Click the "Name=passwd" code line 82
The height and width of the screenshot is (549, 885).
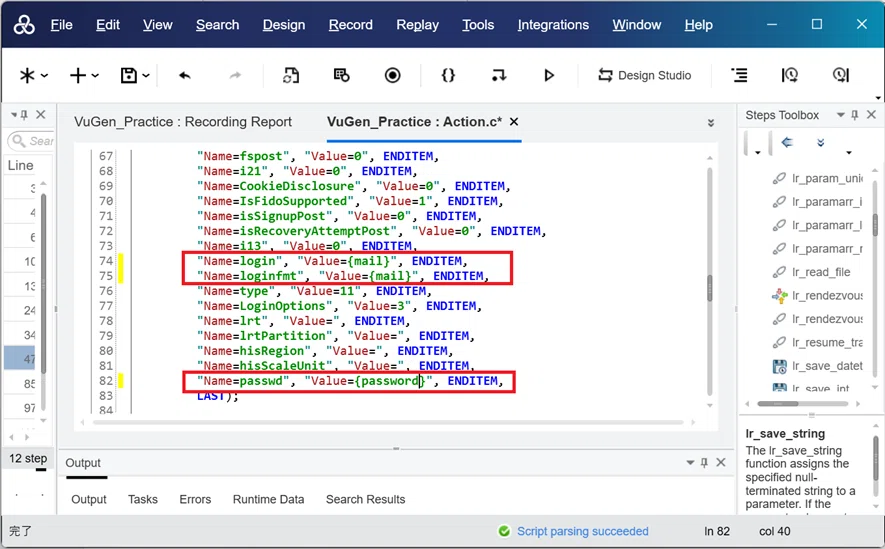(x=349, y=381)
